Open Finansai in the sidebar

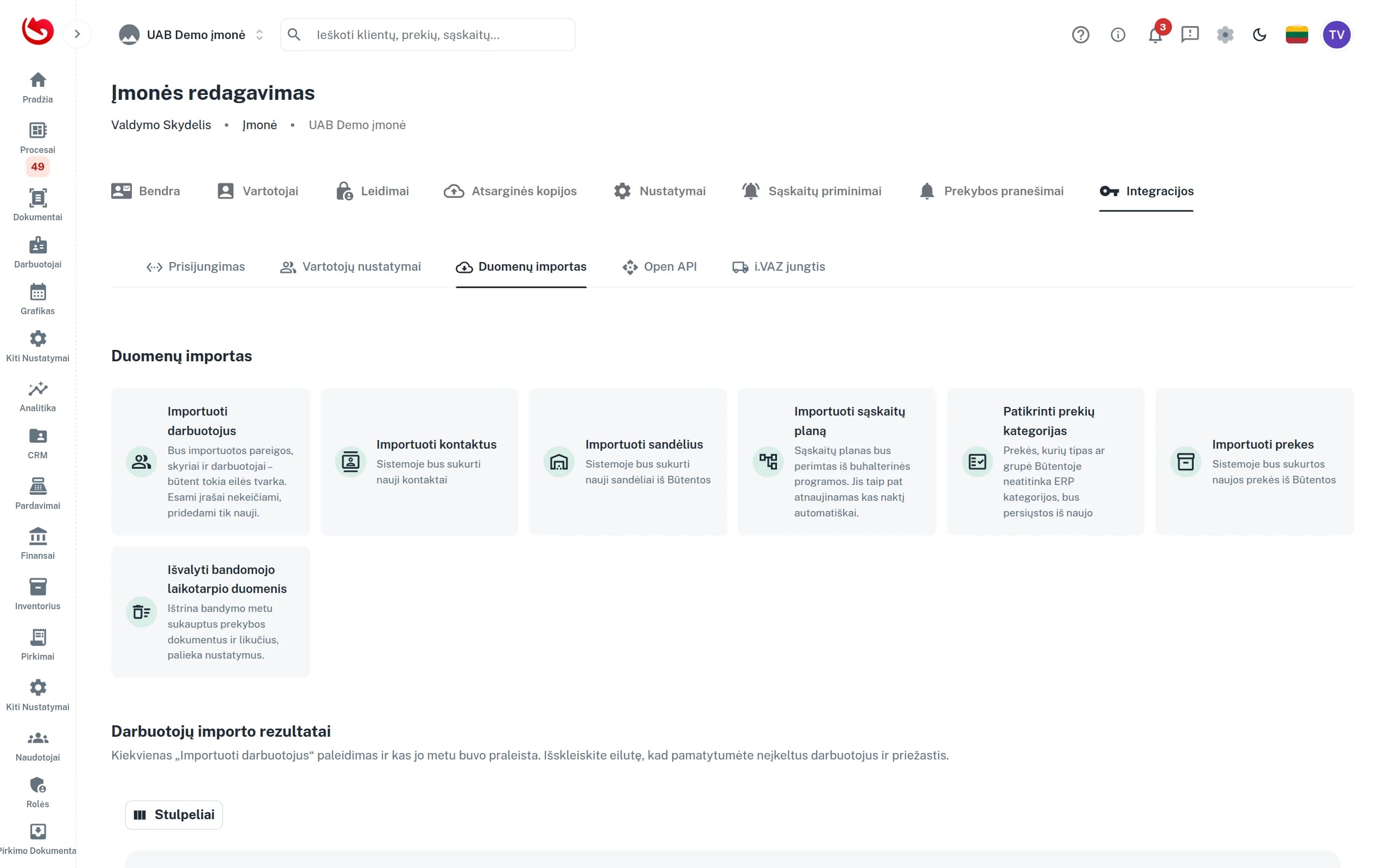38,544
